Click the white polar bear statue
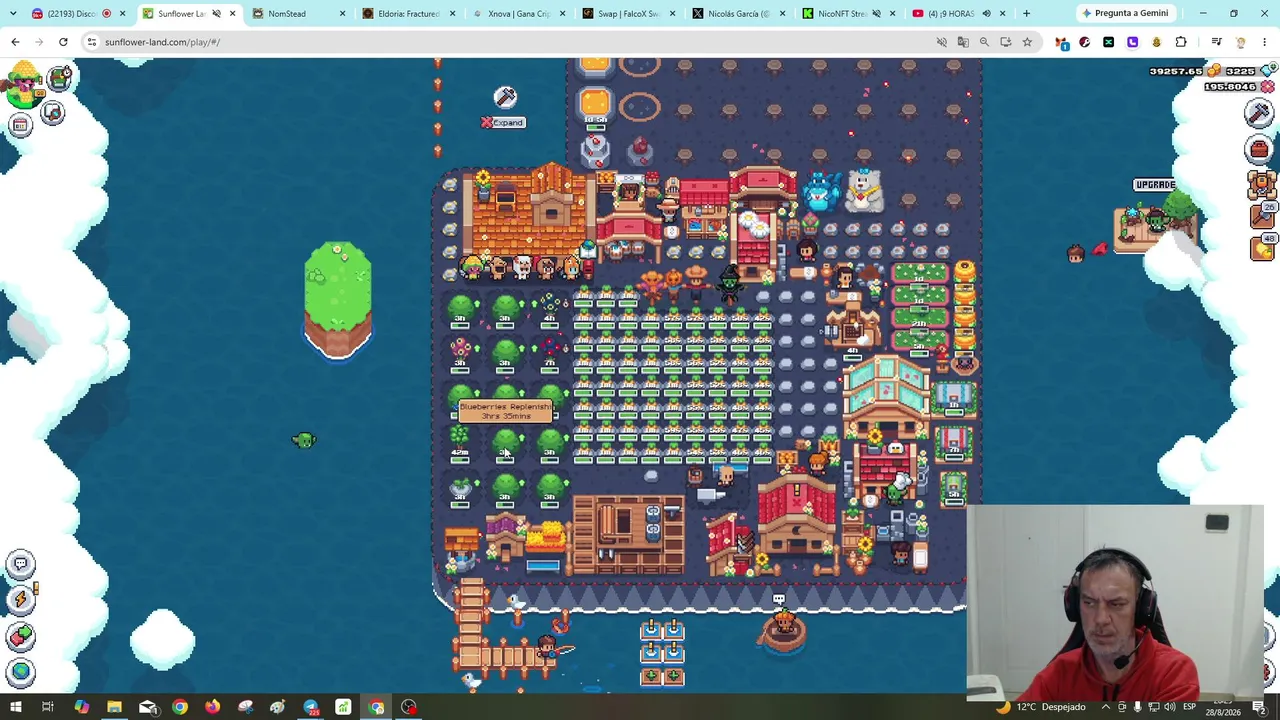1280x720 pixels. [x=864, y=190]
